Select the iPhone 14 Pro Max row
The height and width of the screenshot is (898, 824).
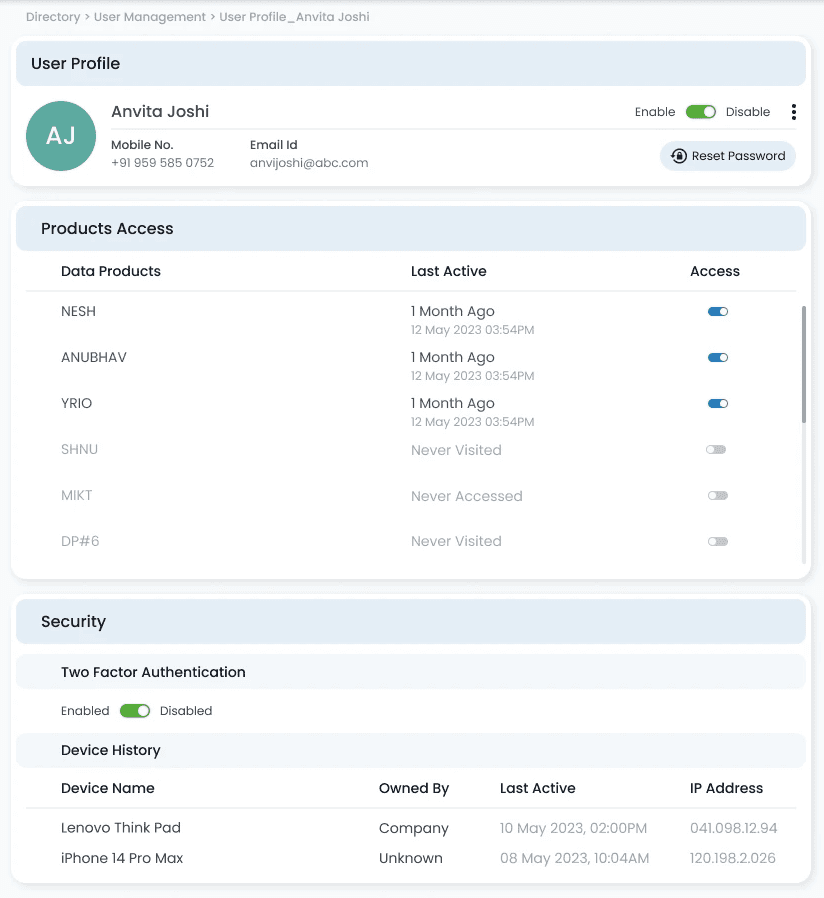coord(411,858)
